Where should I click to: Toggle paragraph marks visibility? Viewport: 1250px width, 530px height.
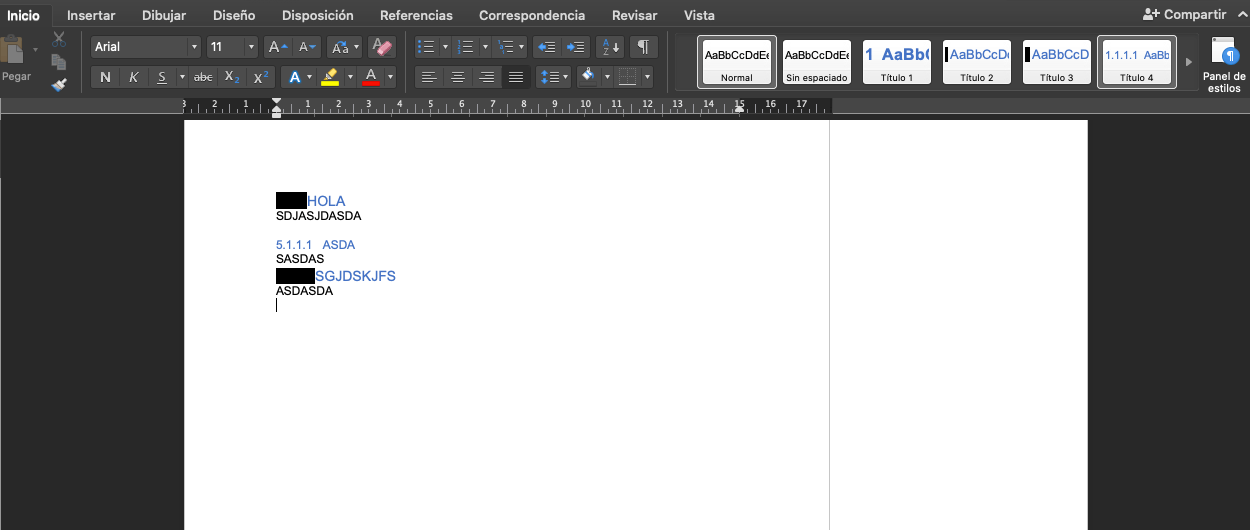pyautogui.click(x=643, y=47)
